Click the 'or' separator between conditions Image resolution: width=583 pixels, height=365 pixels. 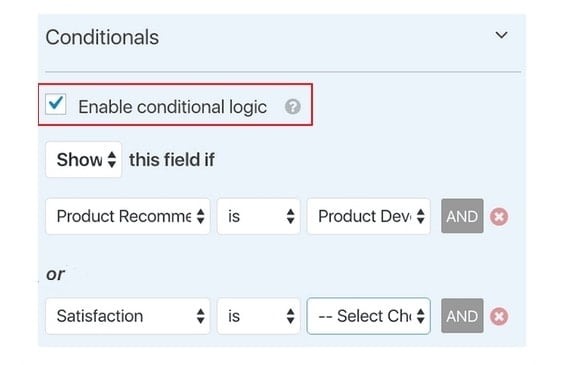coord(55,274)
